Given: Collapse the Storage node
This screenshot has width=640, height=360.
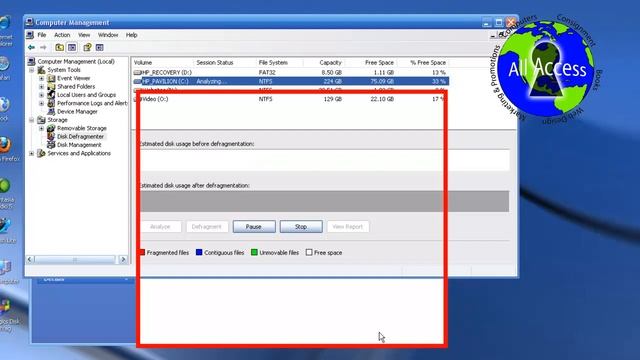Looking at the screenshot, I should click(31, 120).
